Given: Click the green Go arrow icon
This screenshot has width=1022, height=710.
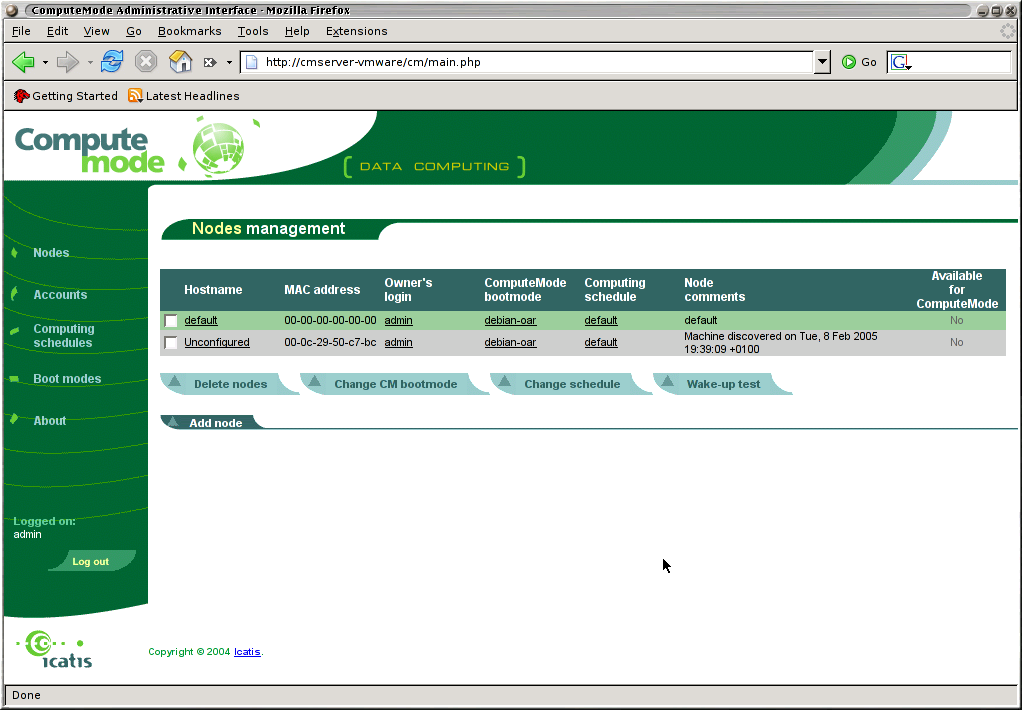Looking at the screenshot, I should tap(849, 62).
